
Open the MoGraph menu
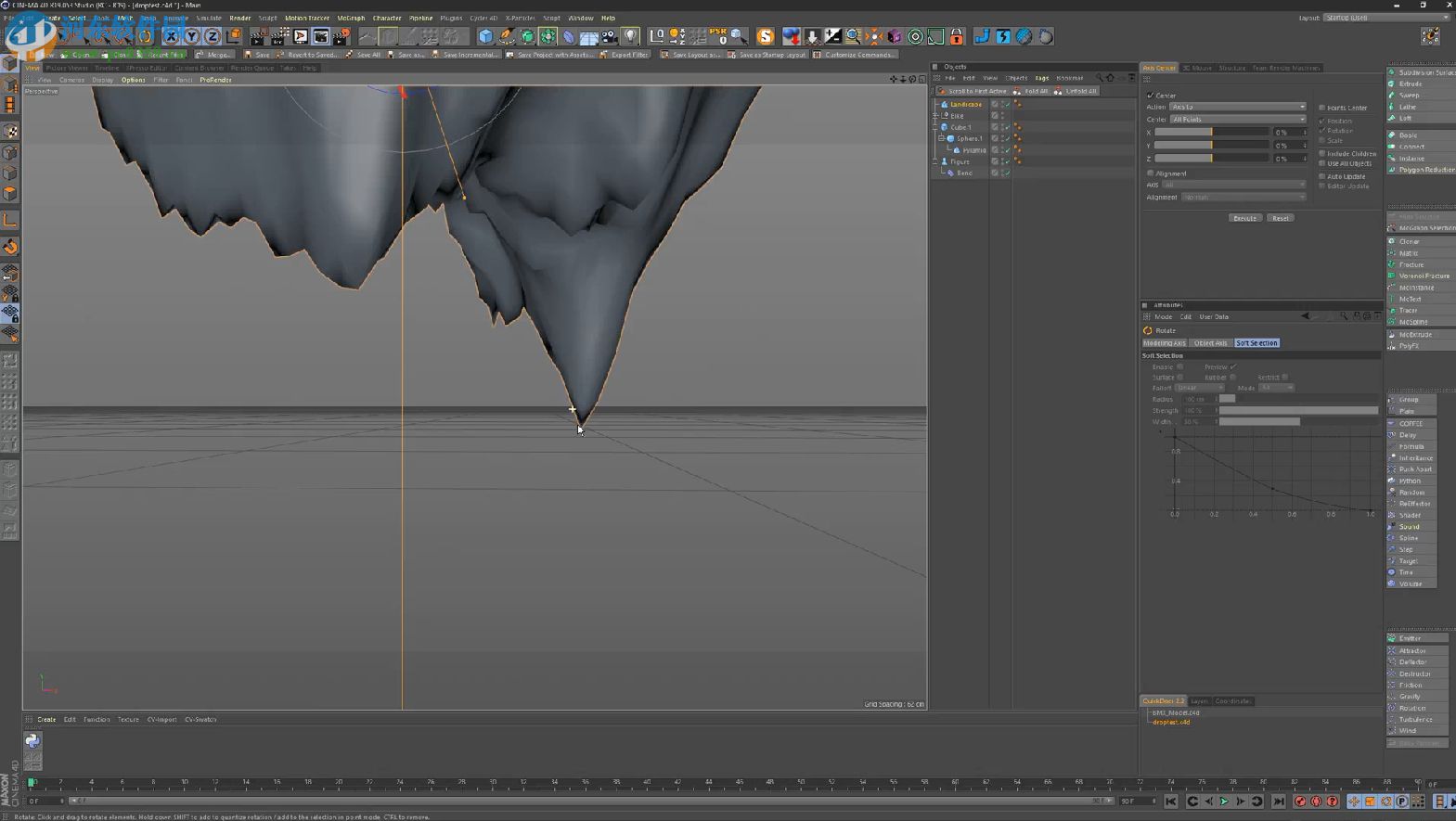(350, 18)
